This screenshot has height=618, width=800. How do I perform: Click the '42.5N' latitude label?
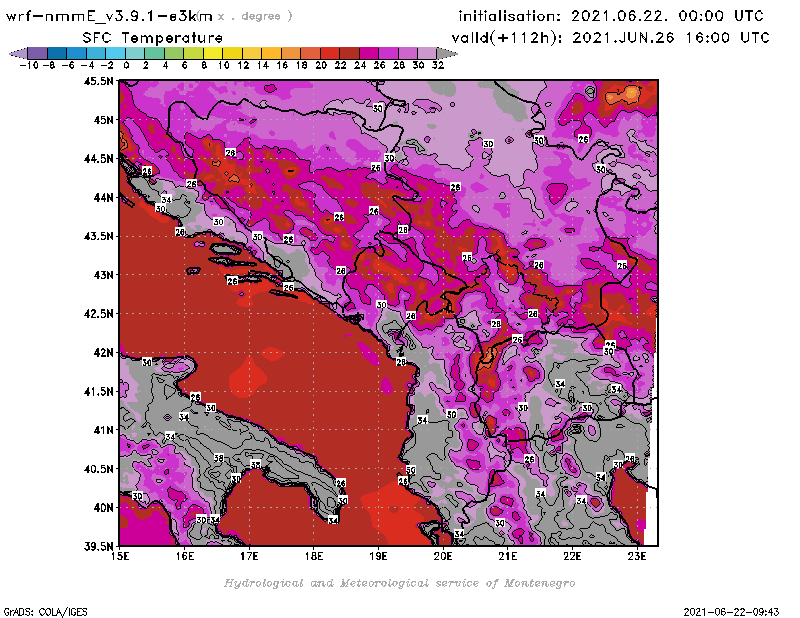[98, 314]
